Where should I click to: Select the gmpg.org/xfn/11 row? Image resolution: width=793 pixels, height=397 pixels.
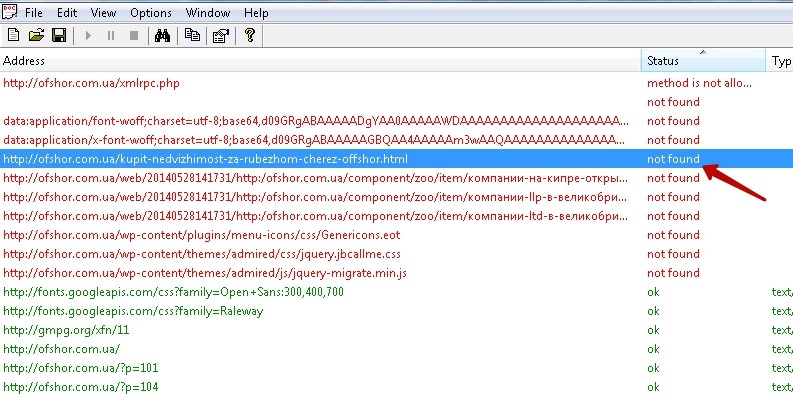coord(396,330)
